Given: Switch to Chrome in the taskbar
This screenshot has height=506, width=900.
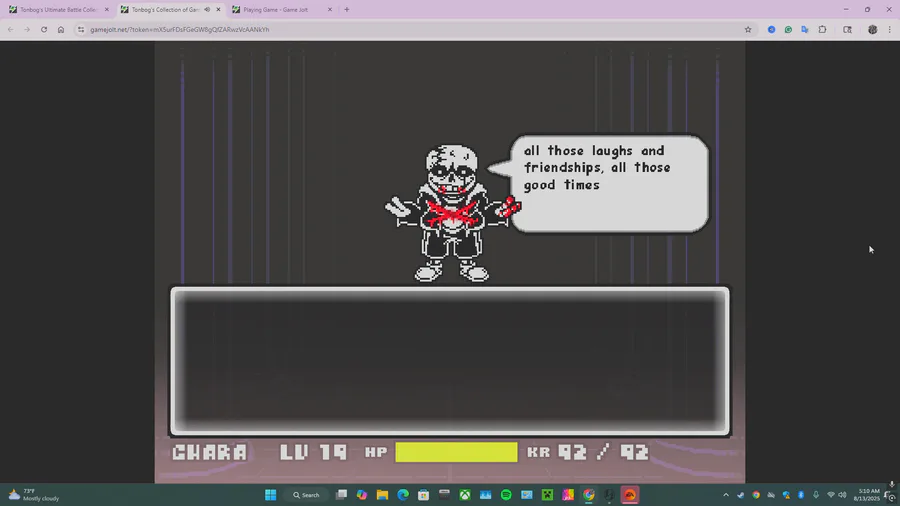Looking at the screenshot, I should [589, 495].
